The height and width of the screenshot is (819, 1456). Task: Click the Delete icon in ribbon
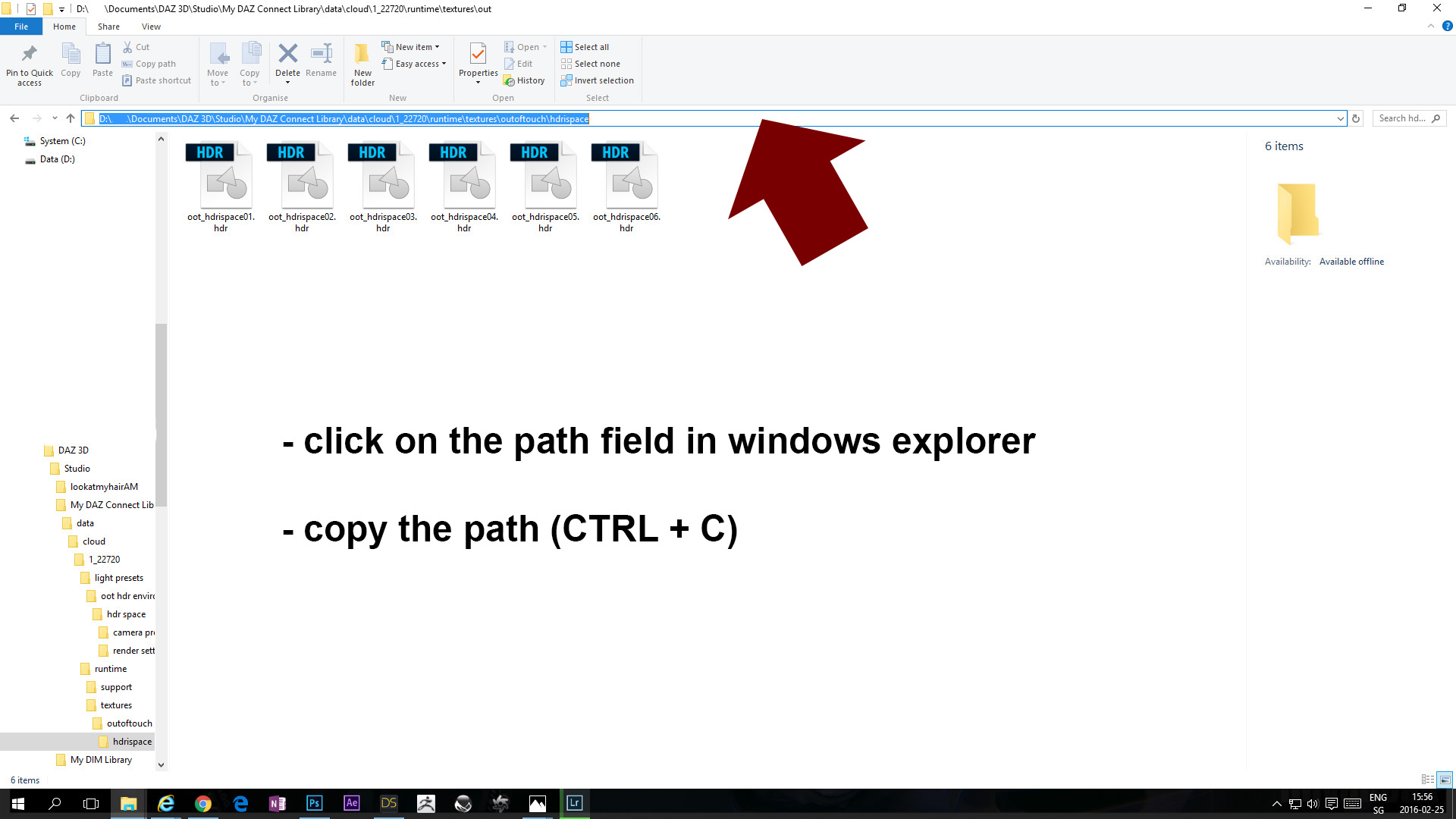pos(287,55)
